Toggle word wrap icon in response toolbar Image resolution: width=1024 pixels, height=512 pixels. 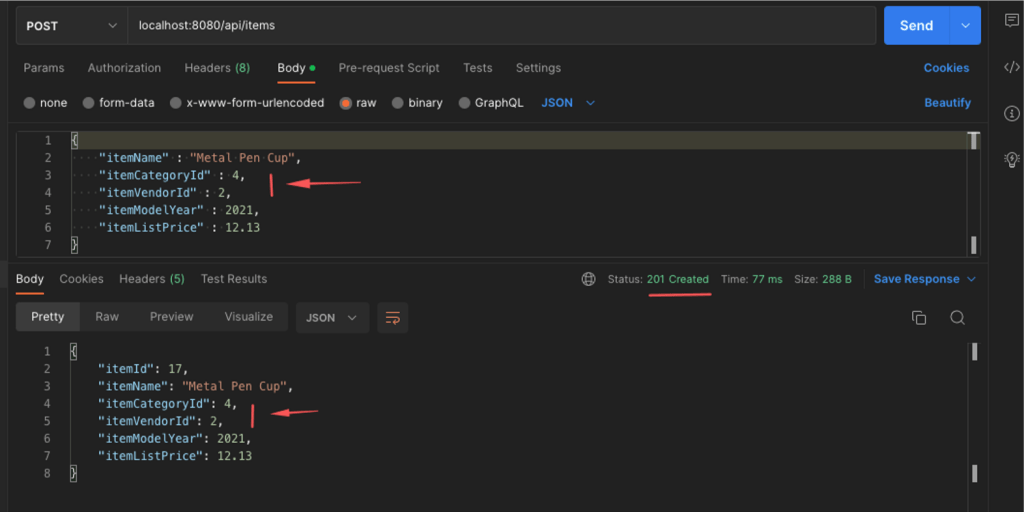[x=393, y=318]
